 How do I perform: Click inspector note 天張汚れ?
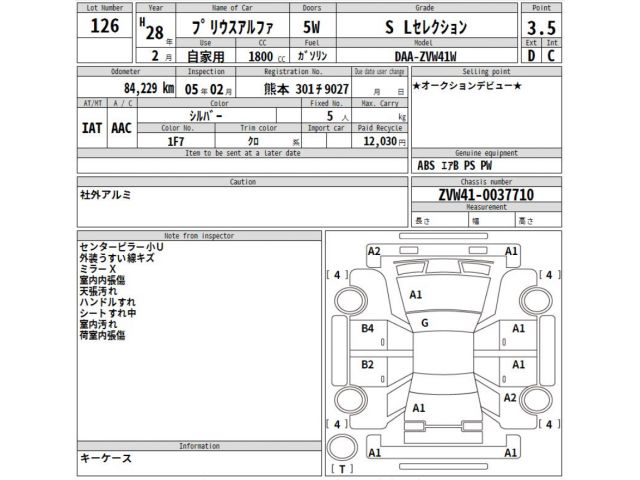pyautogui.click(x=98, y=291)
